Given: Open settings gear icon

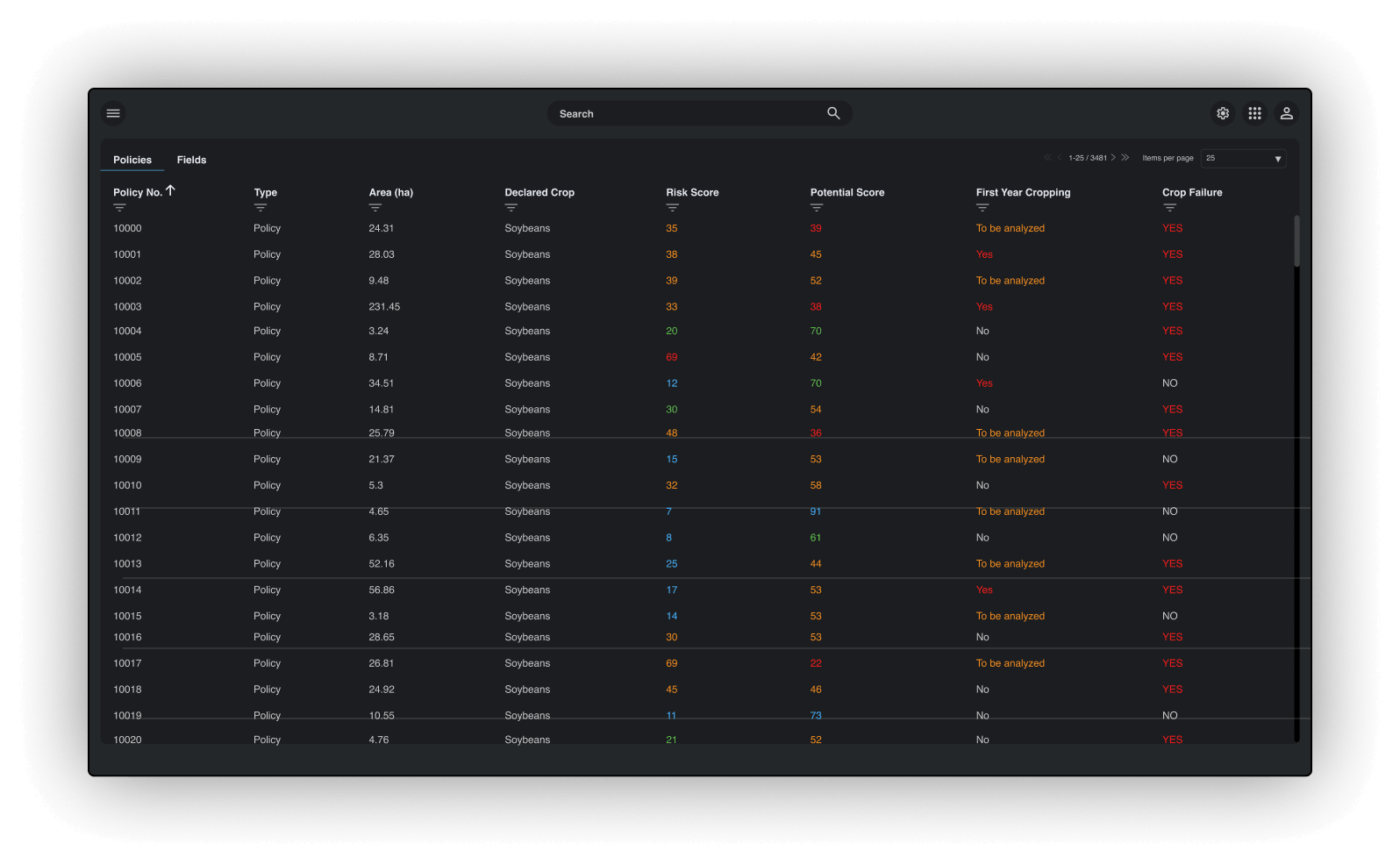Looking at the screenshot, I should click(1223, 113).
